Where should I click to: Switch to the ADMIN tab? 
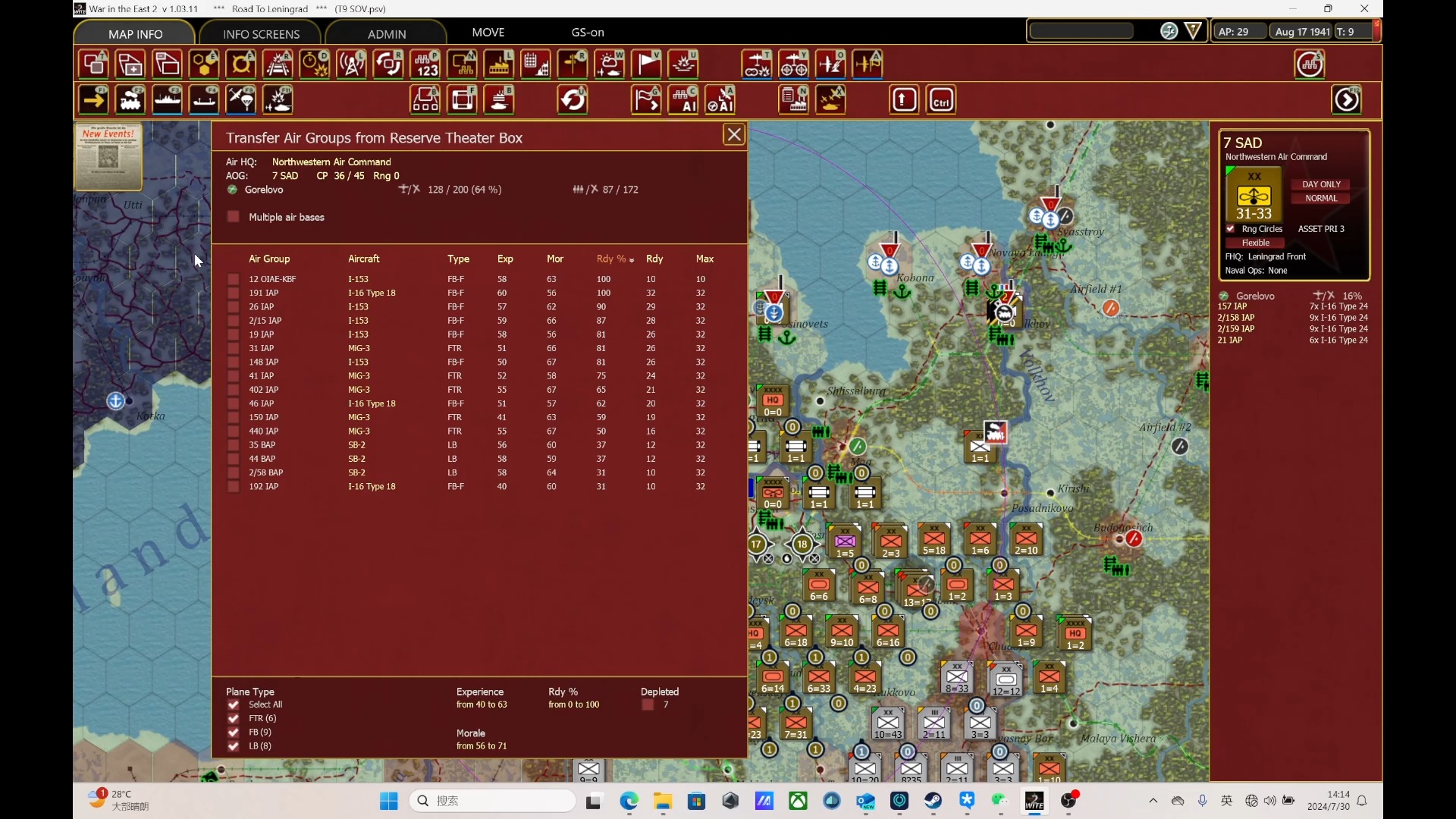pyautogui.click(x=387, y=34)
